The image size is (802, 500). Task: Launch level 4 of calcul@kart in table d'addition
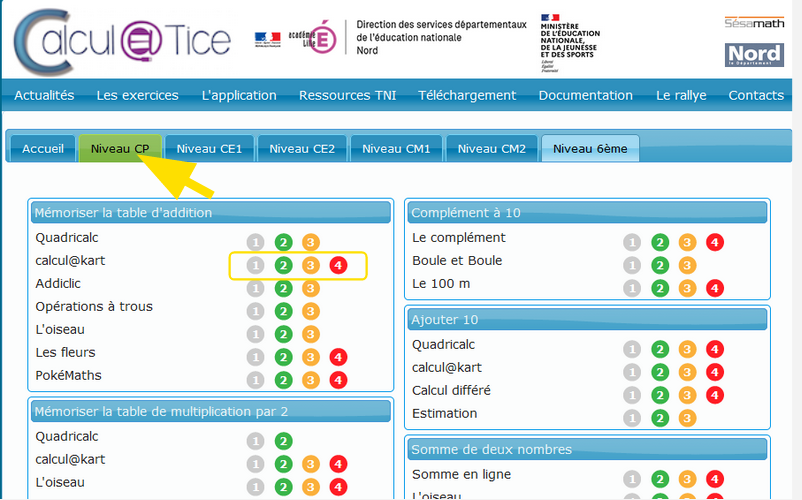click(x=338, y=265)
